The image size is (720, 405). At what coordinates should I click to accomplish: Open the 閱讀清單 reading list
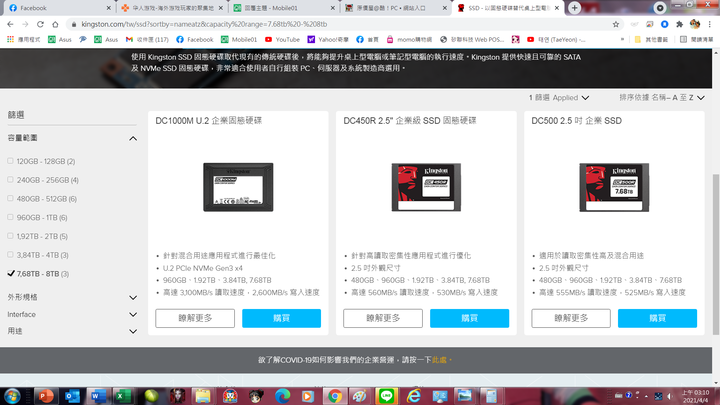click(697, 39)
